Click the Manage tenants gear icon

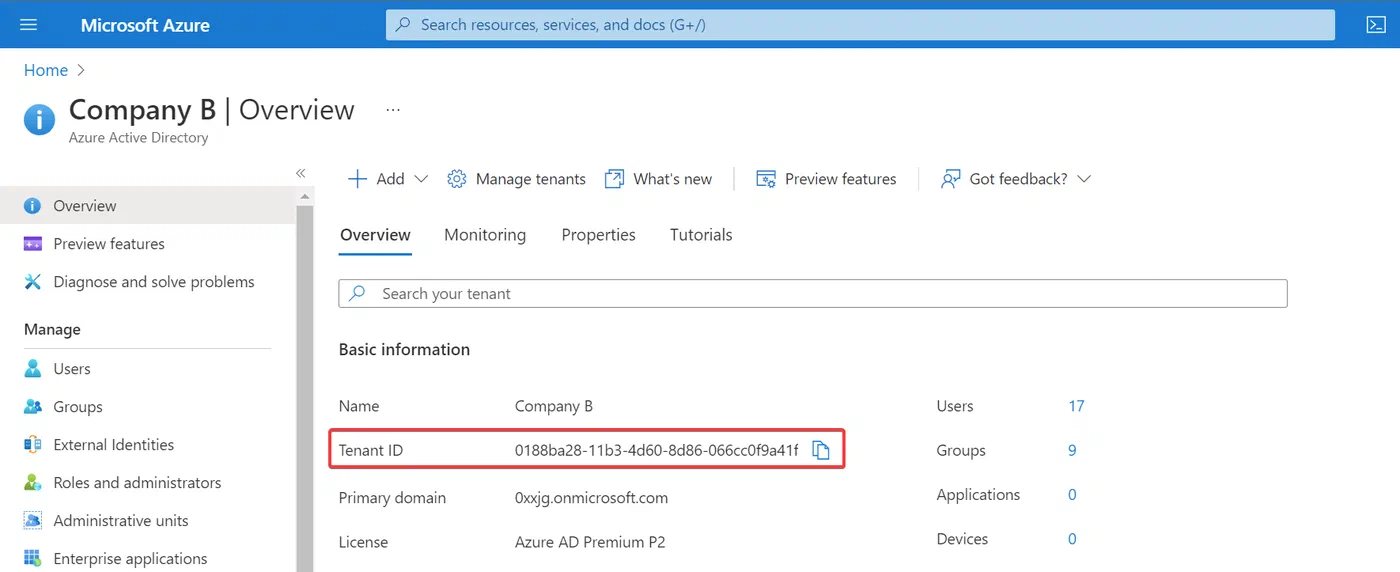click(457, 179)
